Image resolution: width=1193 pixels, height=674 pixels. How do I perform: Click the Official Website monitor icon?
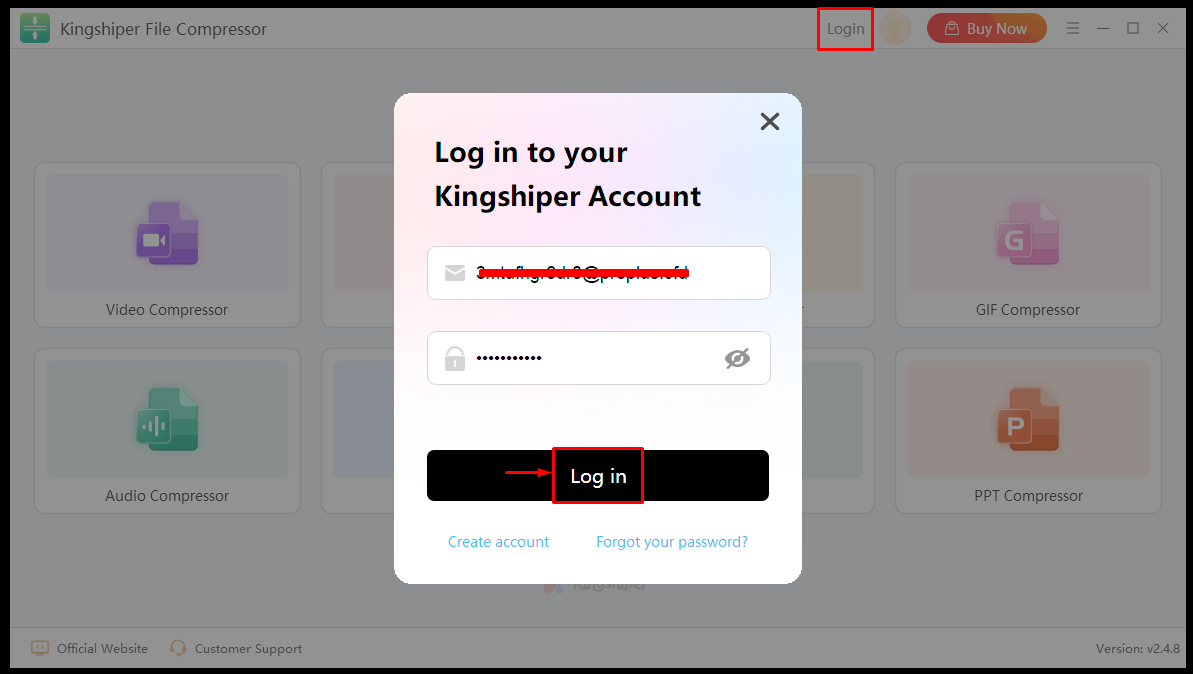pos(40,648)
